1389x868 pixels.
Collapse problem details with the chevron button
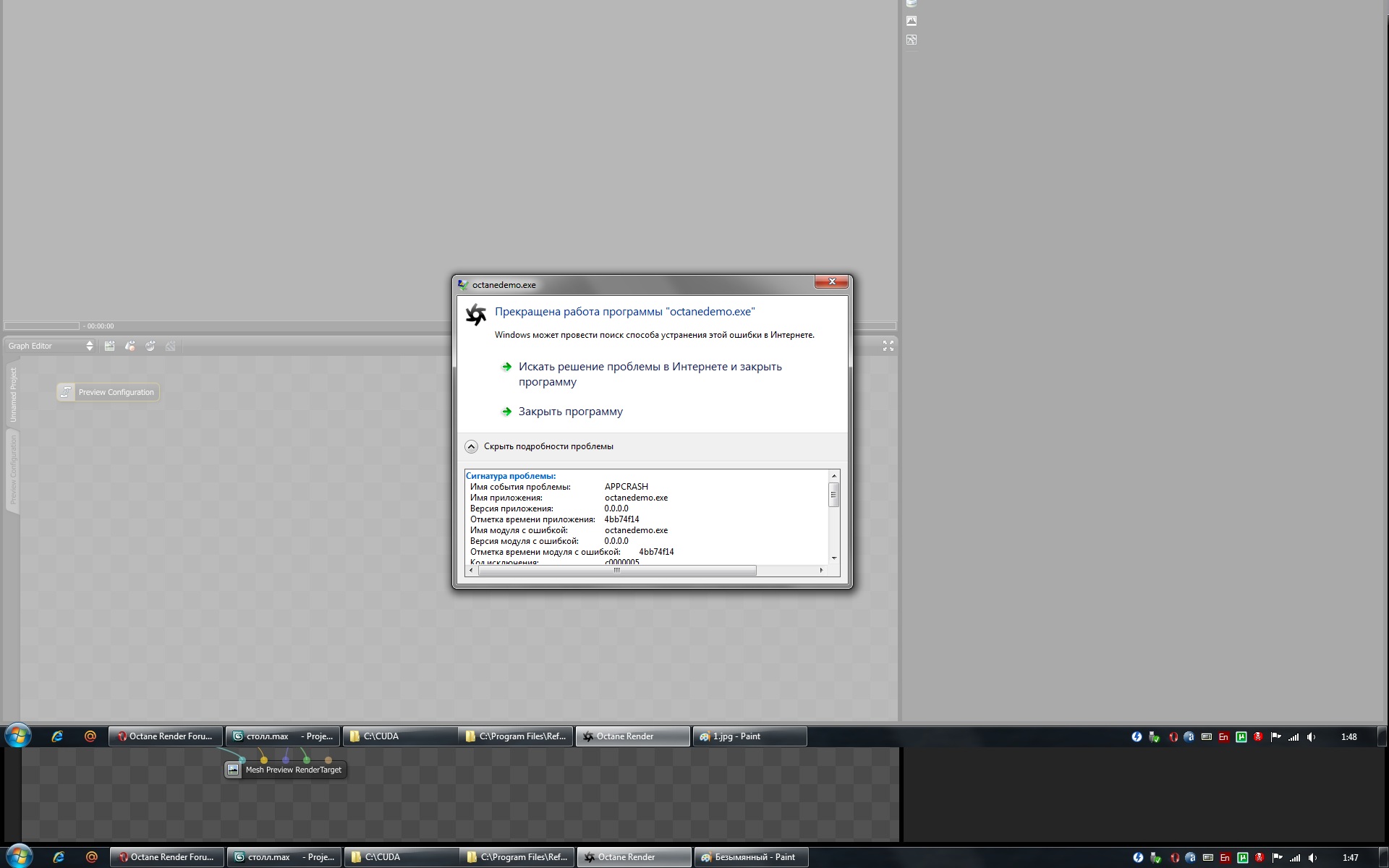pos(471,446)
